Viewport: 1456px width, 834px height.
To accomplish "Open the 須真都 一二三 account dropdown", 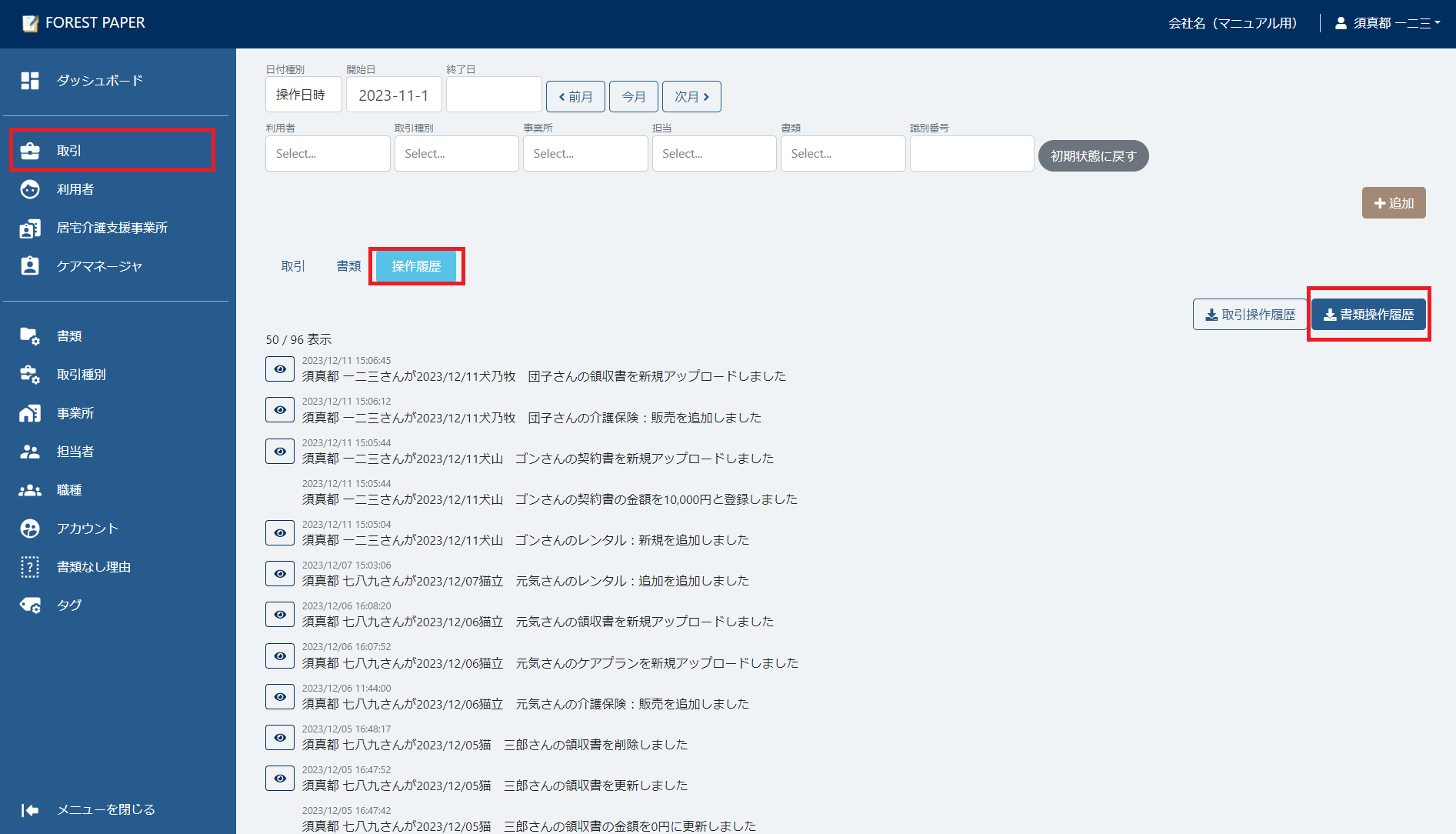I will coord(1387,23).
